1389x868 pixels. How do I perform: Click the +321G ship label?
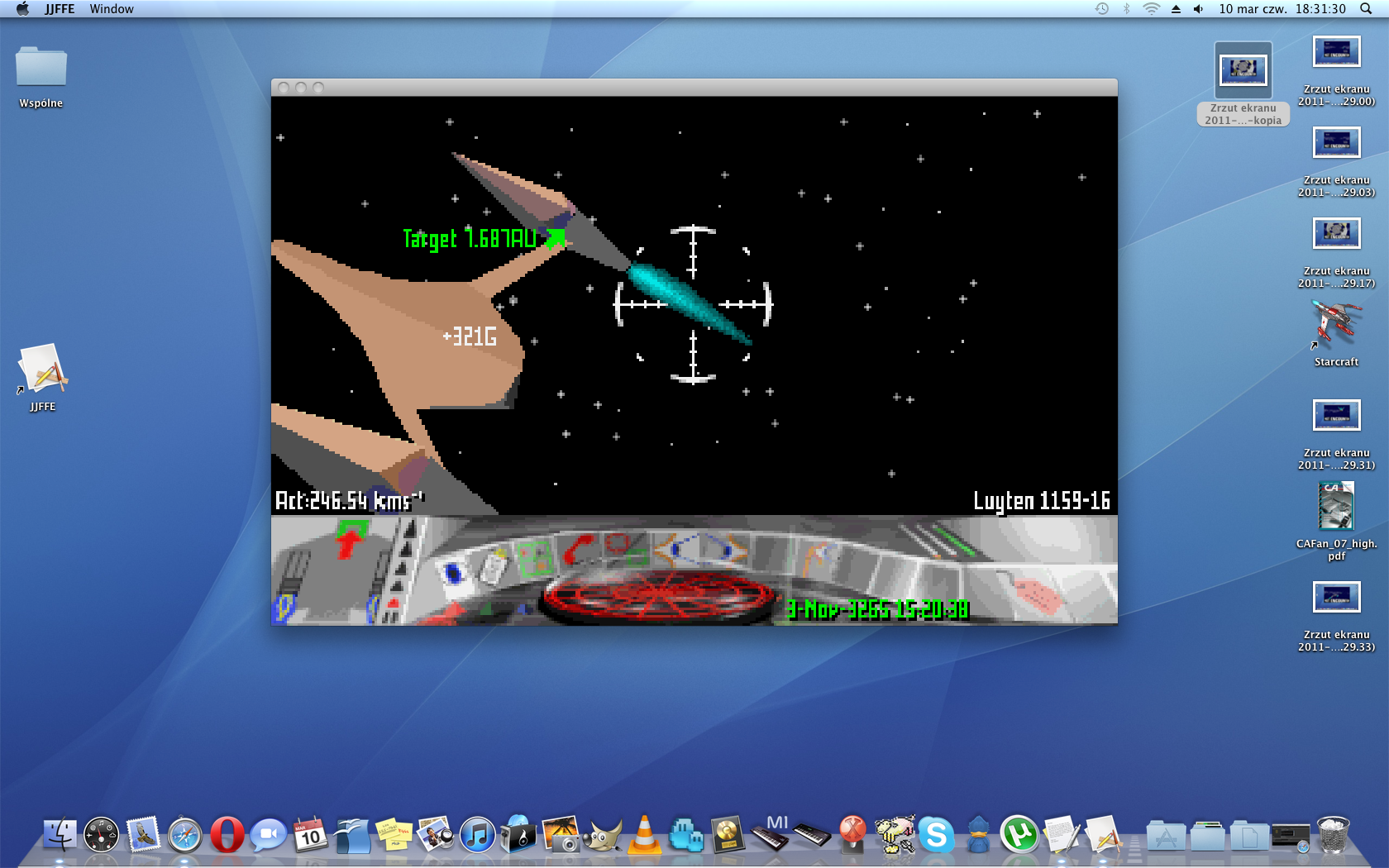(x=470, y=336)
